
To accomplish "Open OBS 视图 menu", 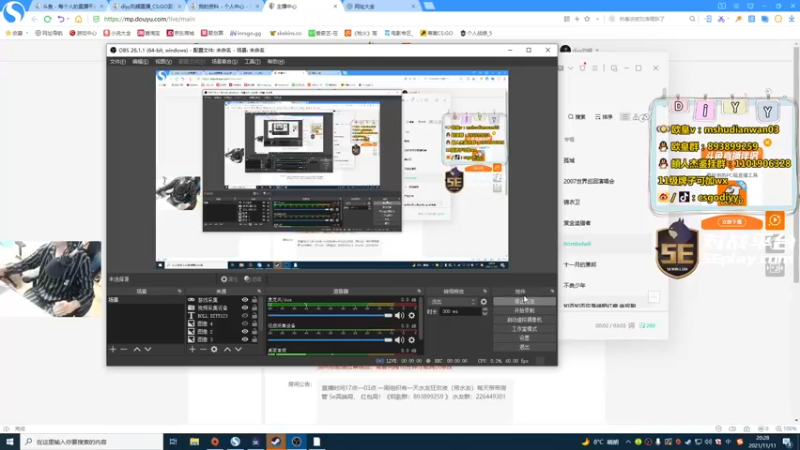I will point(163,62).
